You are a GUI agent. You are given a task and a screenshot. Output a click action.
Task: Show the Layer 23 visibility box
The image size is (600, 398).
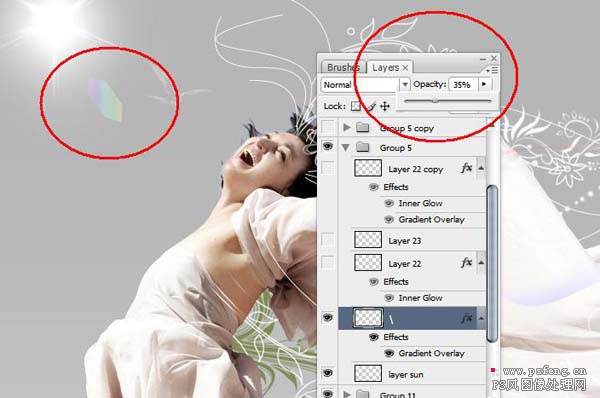pos(328,240)
